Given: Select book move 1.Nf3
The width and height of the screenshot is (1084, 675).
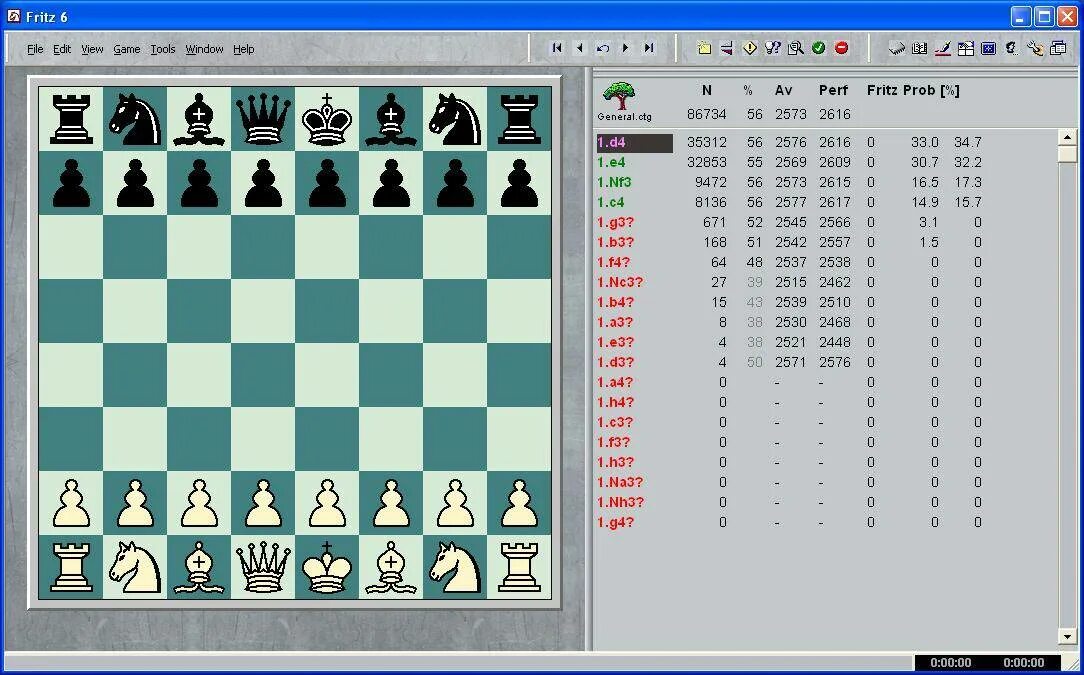Looking at the screenshot, I should coord(614,183).
